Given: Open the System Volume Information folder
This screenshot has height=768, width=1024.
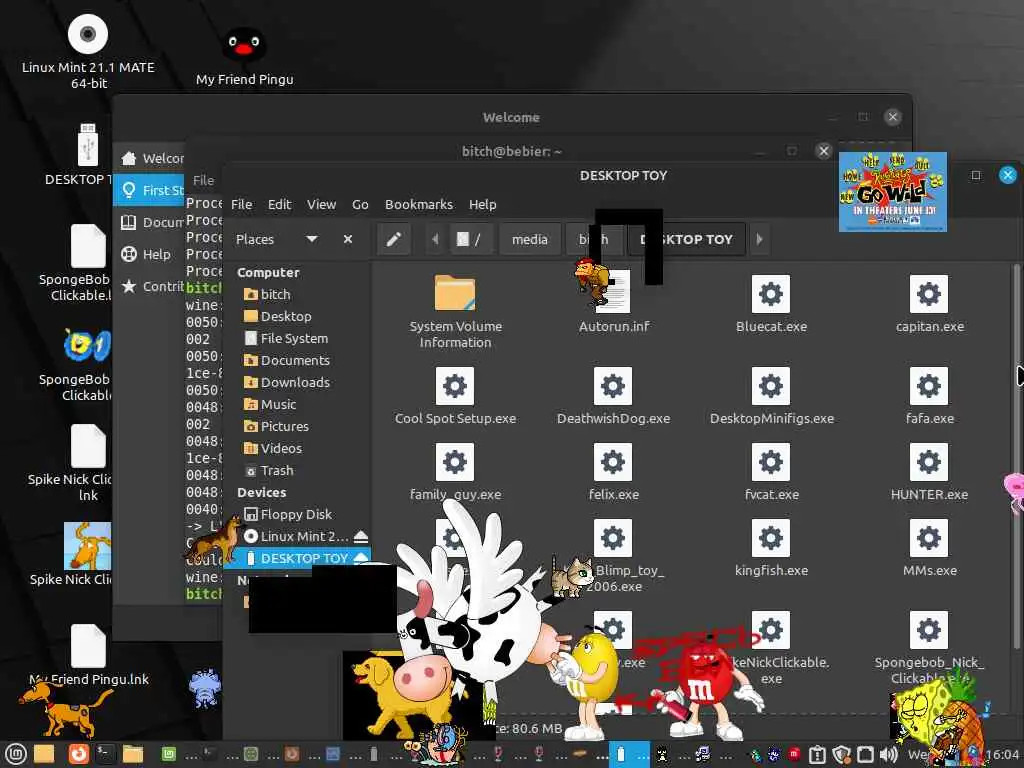Looking at the screenshot, I should coord(455,293).
